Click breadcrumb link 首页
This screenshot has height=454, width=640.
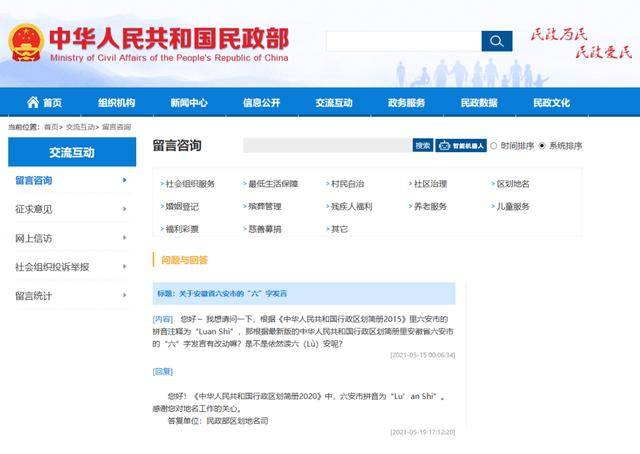(x=51, y=127)
